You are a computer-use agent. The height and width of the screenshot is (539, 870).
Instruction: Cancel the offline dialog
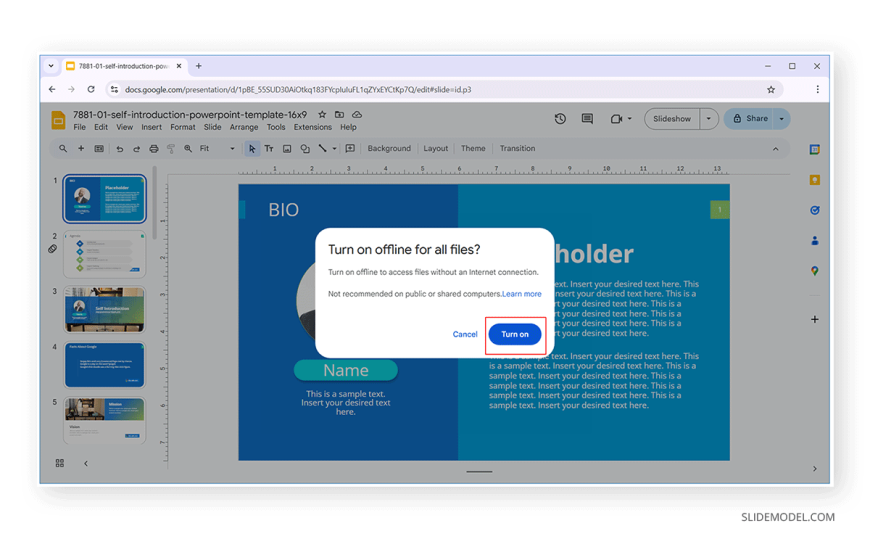(464, 334)
